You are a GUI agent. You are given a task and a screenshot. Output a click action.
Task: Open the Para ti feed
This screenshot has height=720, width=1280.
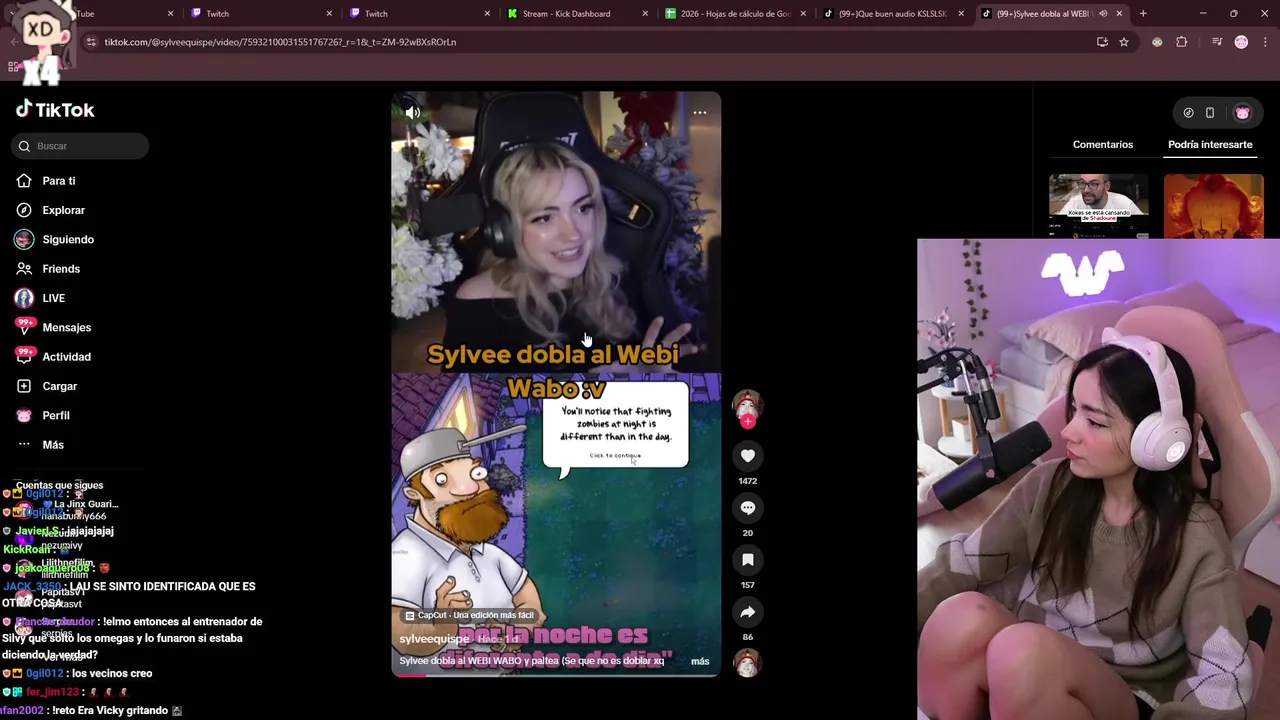(x=59, y=181)
